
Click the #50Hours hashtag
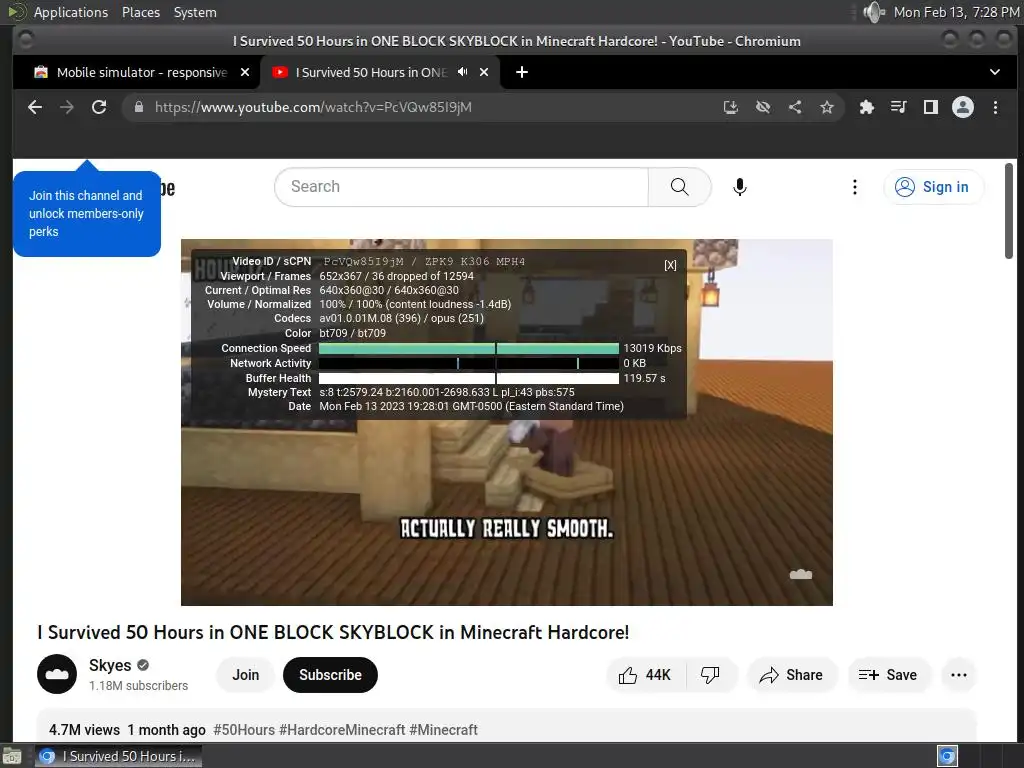pyautogui.click(x=244, y=729)
